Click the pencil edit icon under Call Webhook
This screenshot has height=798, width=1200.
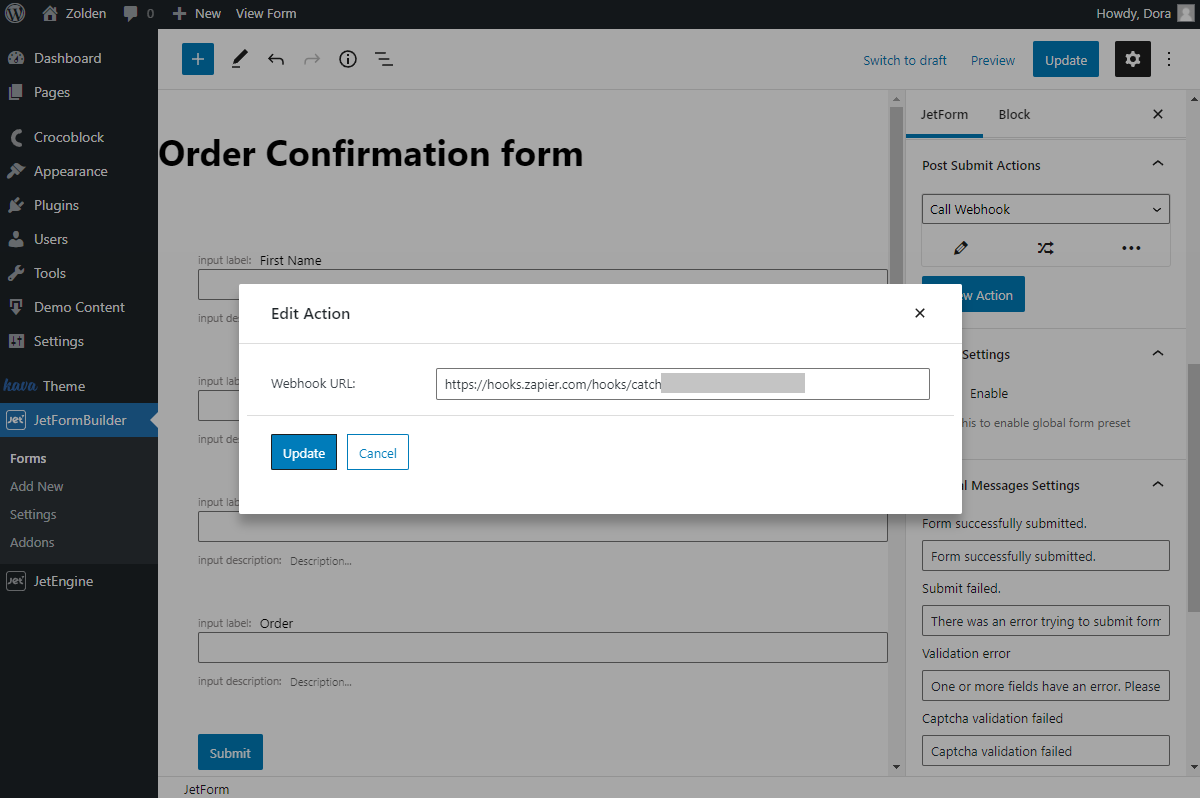(961, 248)
